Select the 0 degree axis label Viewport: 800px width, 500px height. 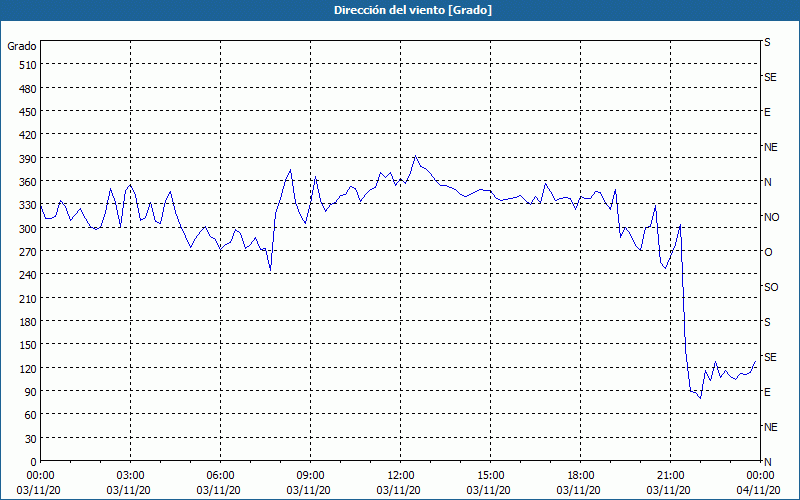(x=34, y=462)
